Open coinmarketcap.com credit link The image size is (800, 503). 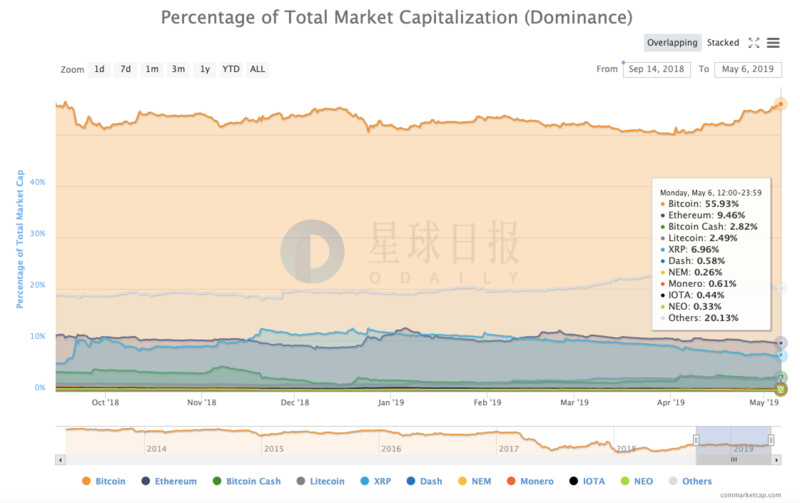[x=750, y=495]
